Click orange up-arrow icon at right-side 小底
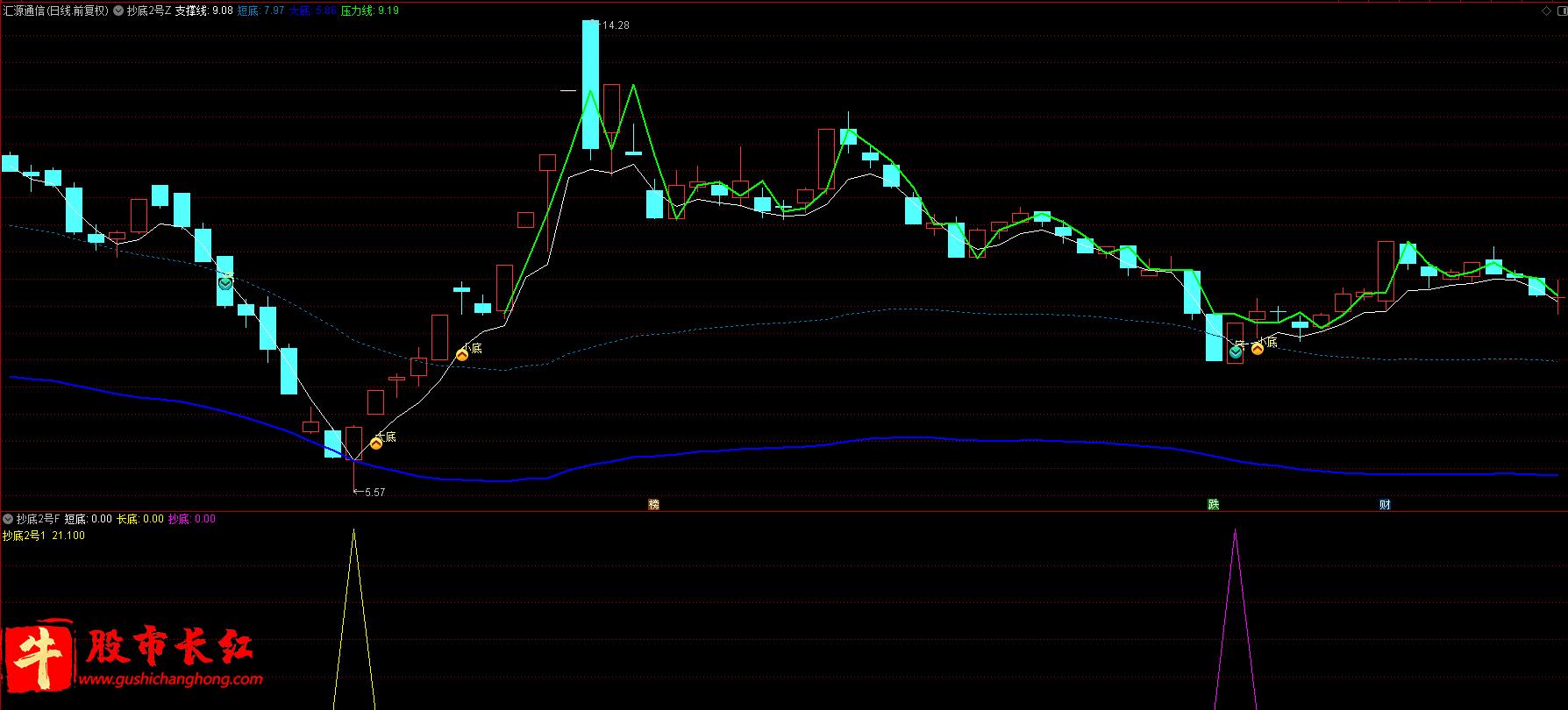 coord(1258,348)
